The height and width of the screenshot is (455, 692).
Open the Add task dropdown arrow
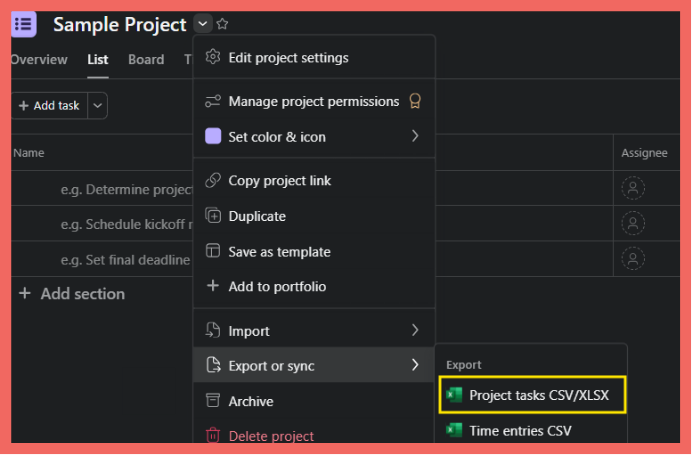click(x=97, y=106)
